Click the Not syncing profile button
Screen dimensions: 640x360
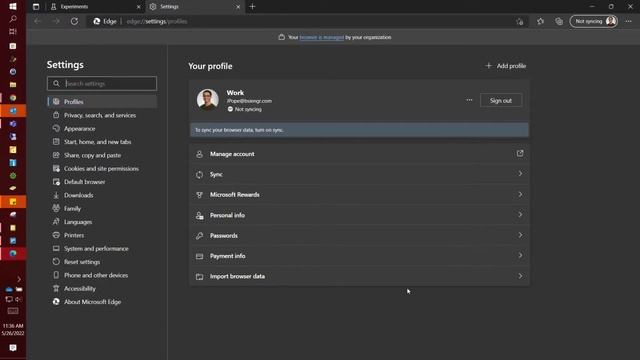[594, 21]
